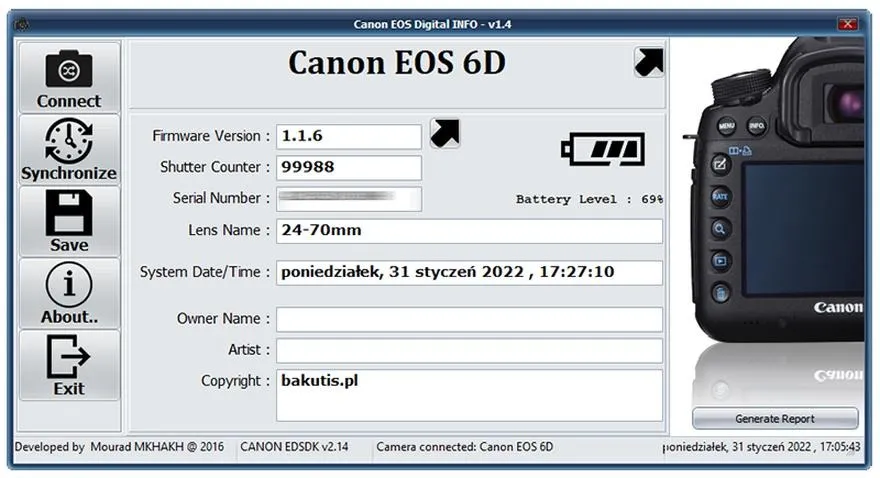Select the Firmware Version field
880x478 pixels.
(349, 136)
